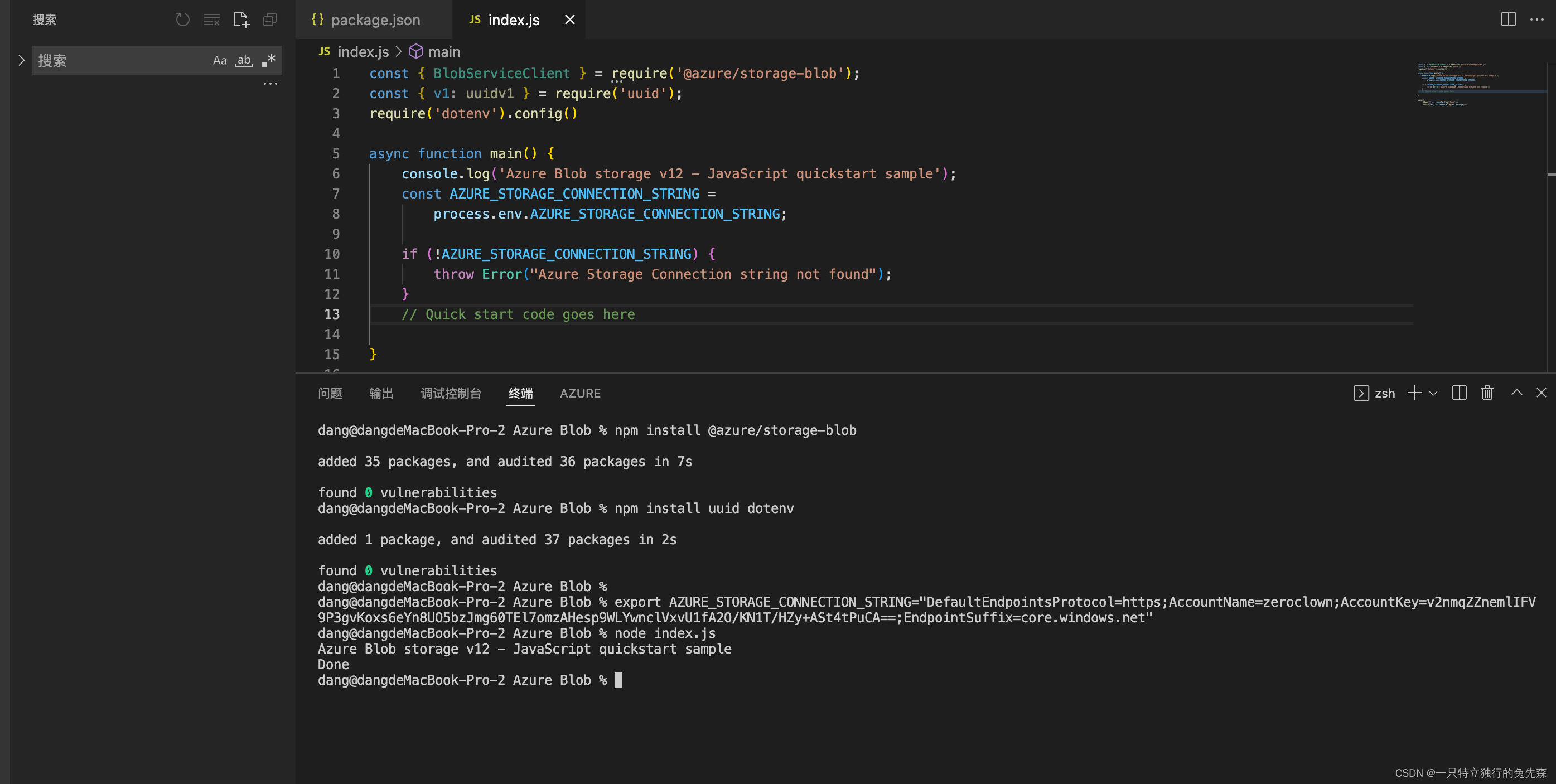The image size is (1556, 784).
Task: Toggle match case in search
Action: [x=219, y=60]
